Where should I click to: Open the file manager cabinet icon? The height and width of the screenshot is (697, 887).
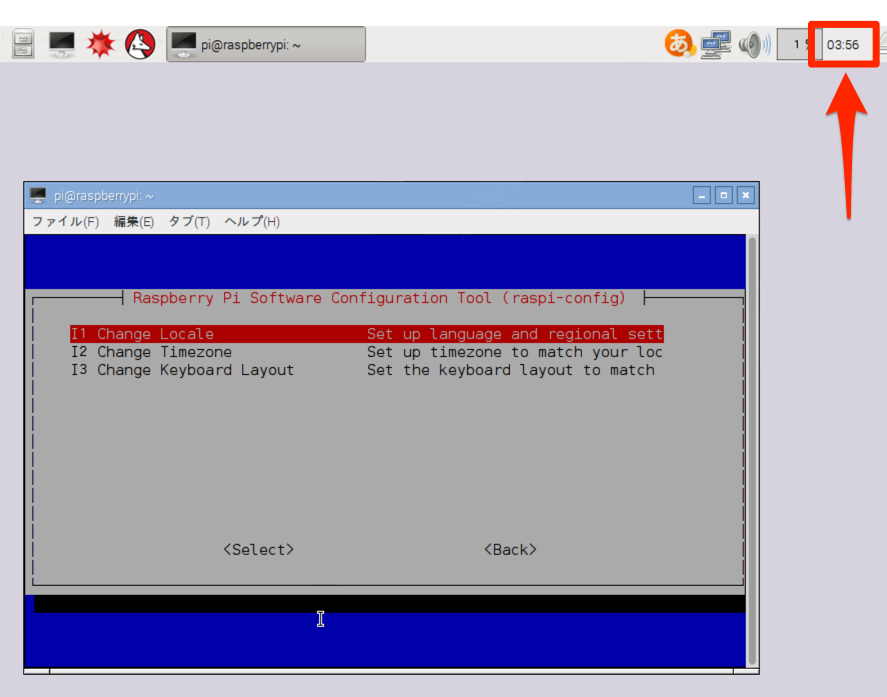[x=23, y=44]
